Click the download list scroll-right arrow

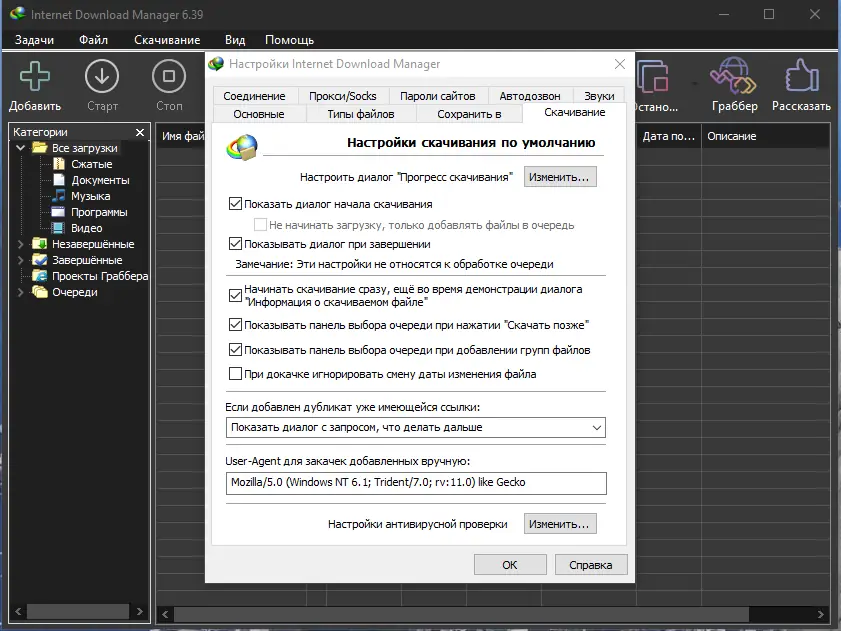[x=821, y=614]
